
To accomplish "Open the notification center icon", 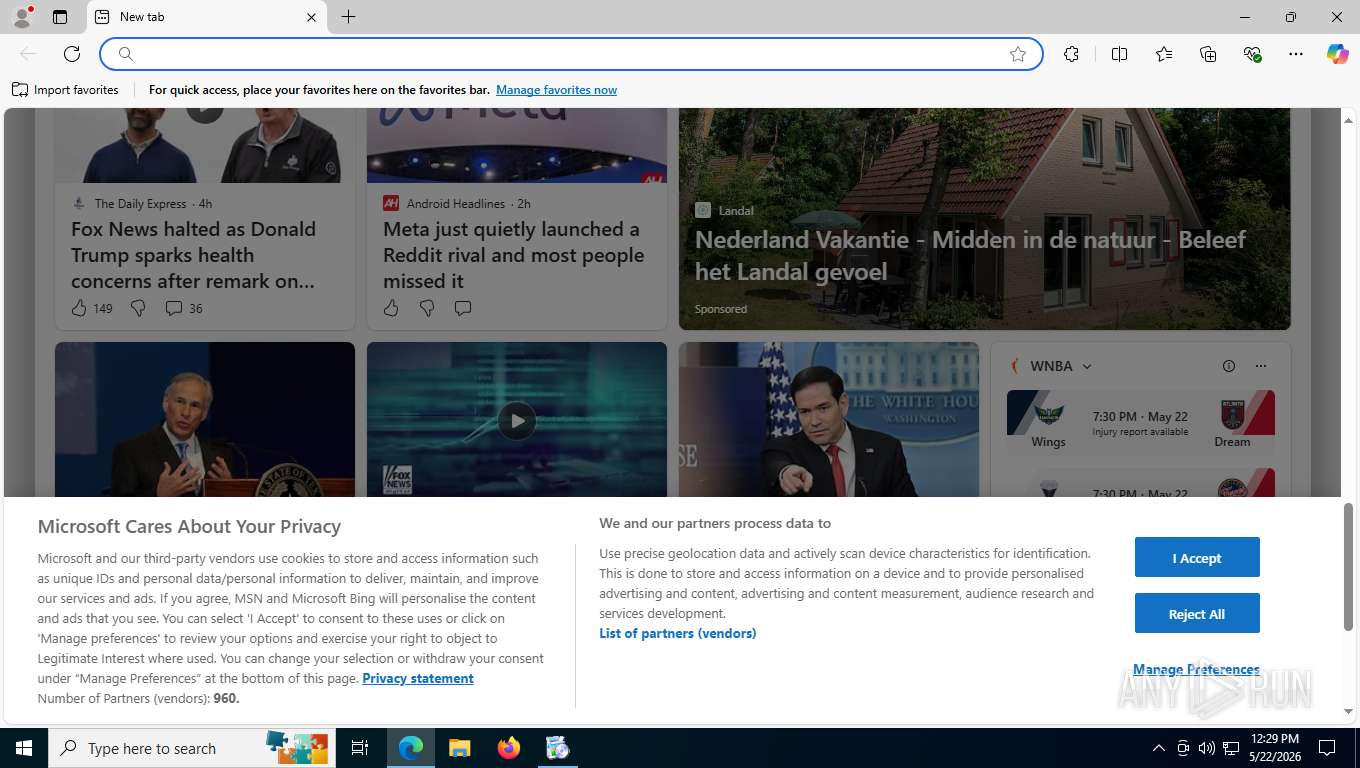I will [x=1327, y=748].
